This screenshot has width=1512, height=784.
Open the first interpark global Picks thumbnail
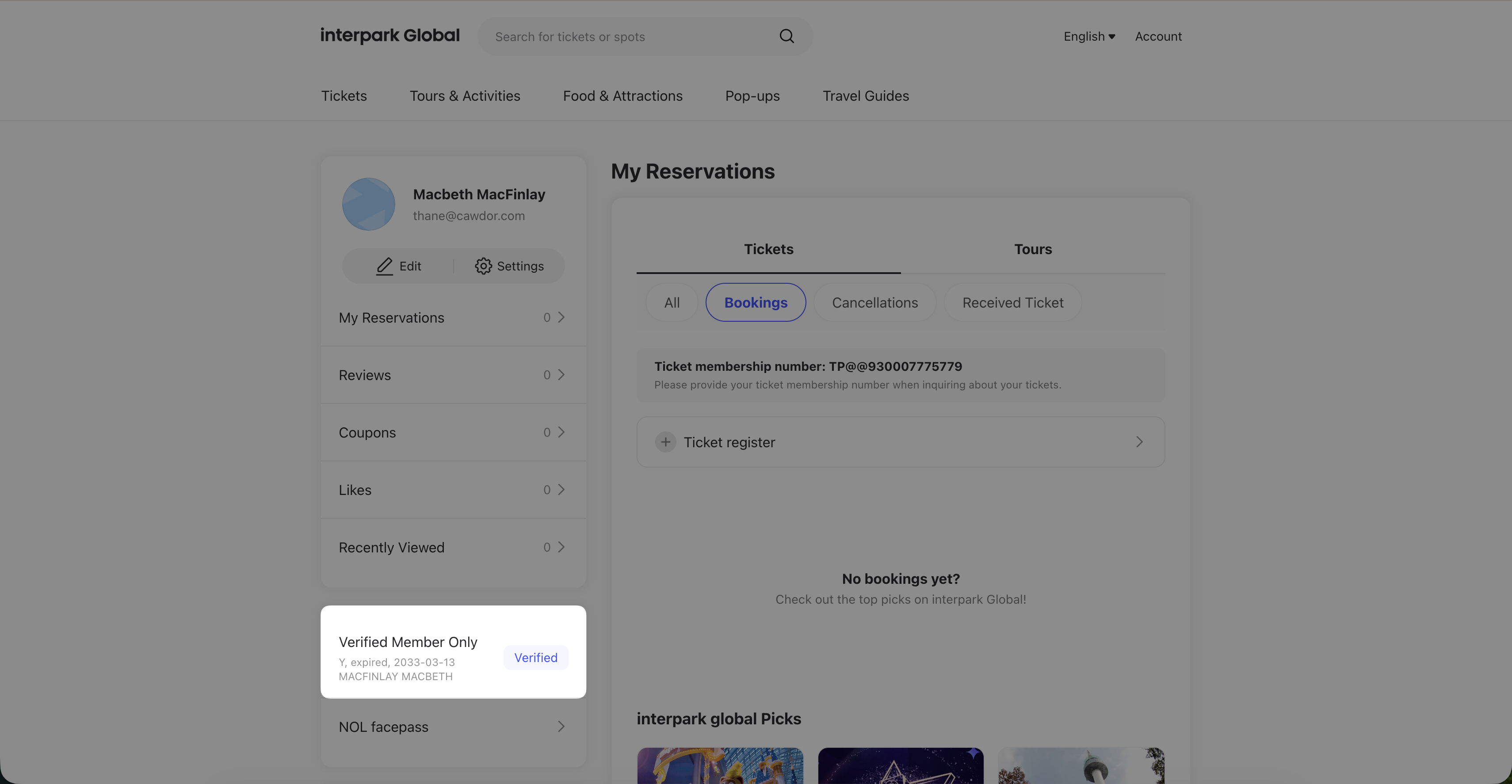(720, 765)
